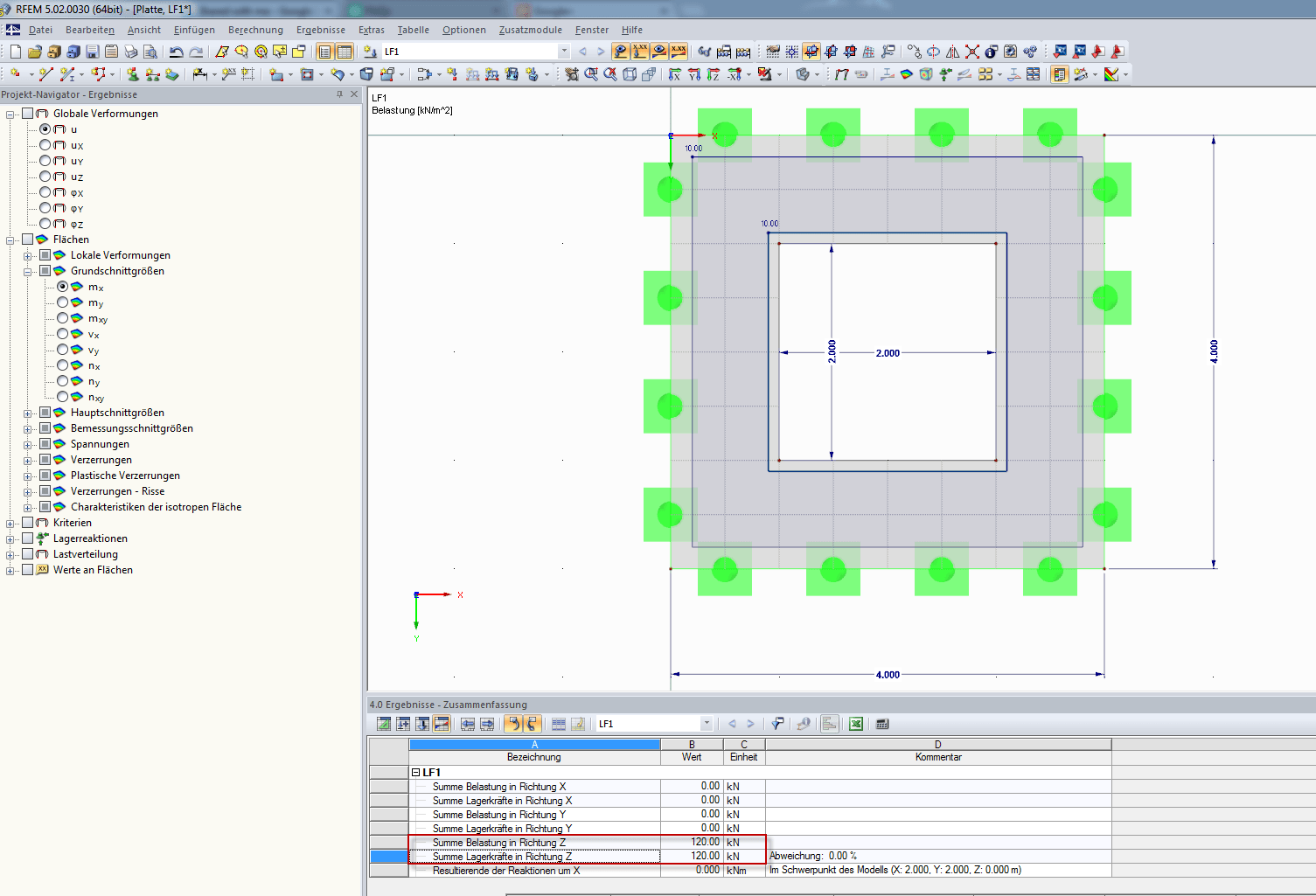Select the nxy radio button
Screen dimensions: 1316x896
pyautogui.click(x=62, y=396)
